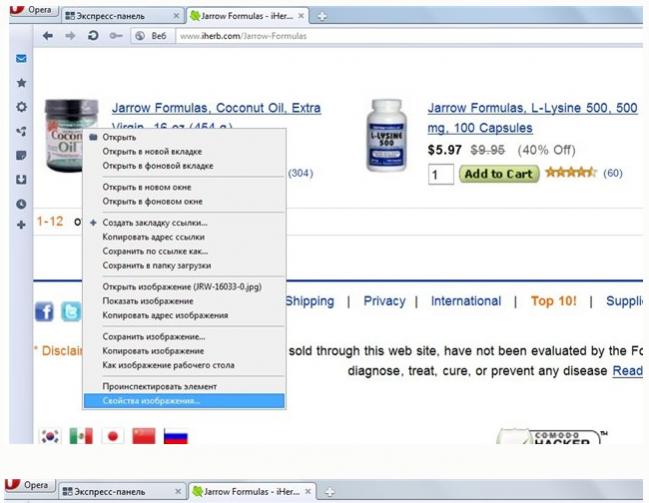Open the (304) reviews link
Screen dimensions: 649x503
coord(300,173)
